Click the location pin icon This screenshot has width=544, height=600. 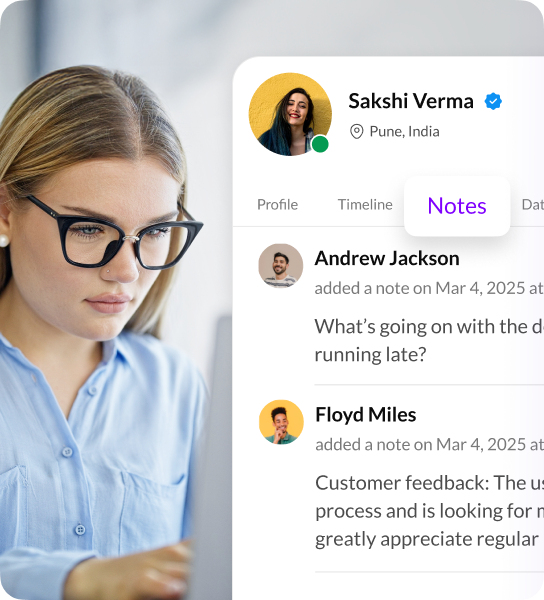point(357,132)
